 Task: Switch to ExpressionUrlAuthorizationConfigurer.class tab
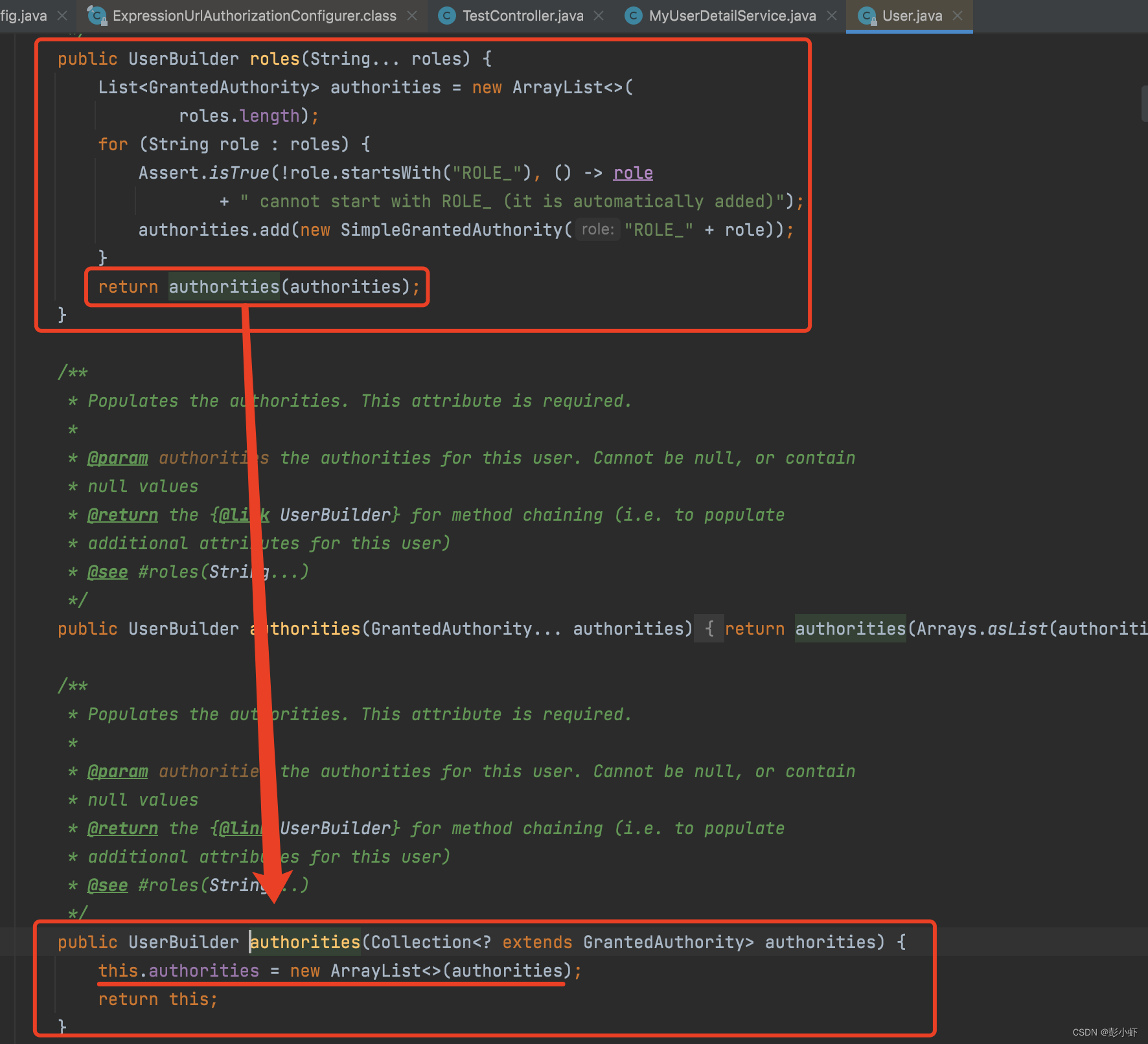point(254,16)
